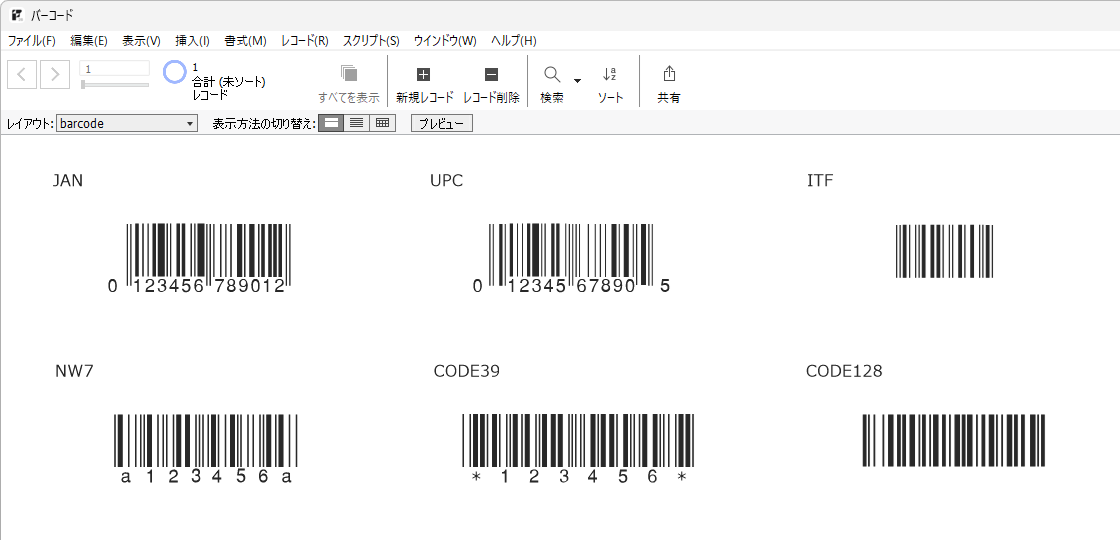
Task: Open the 表示(V) menu
Action: coord(141,41)
